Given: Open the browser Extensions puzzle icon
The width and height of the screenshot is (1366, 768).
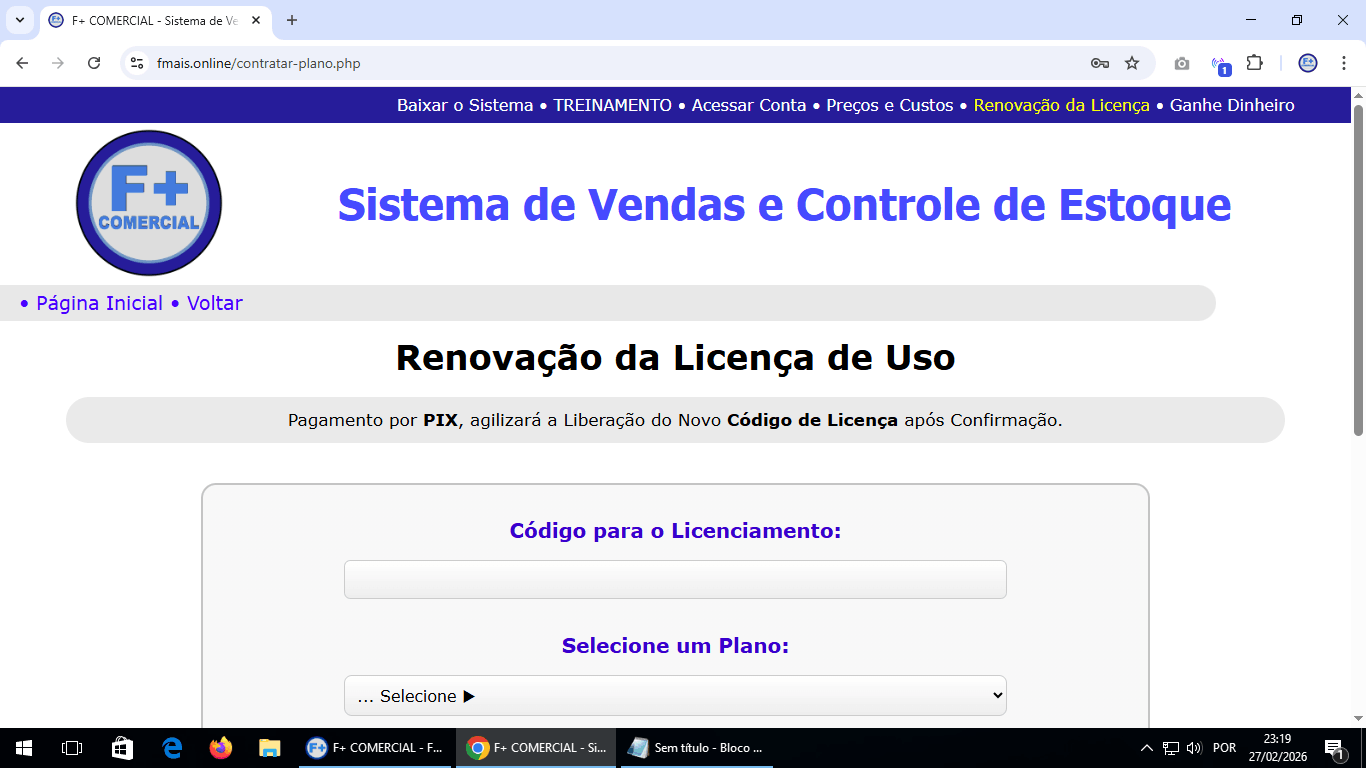Looking at the screenshot, I should click(1253, 62).
